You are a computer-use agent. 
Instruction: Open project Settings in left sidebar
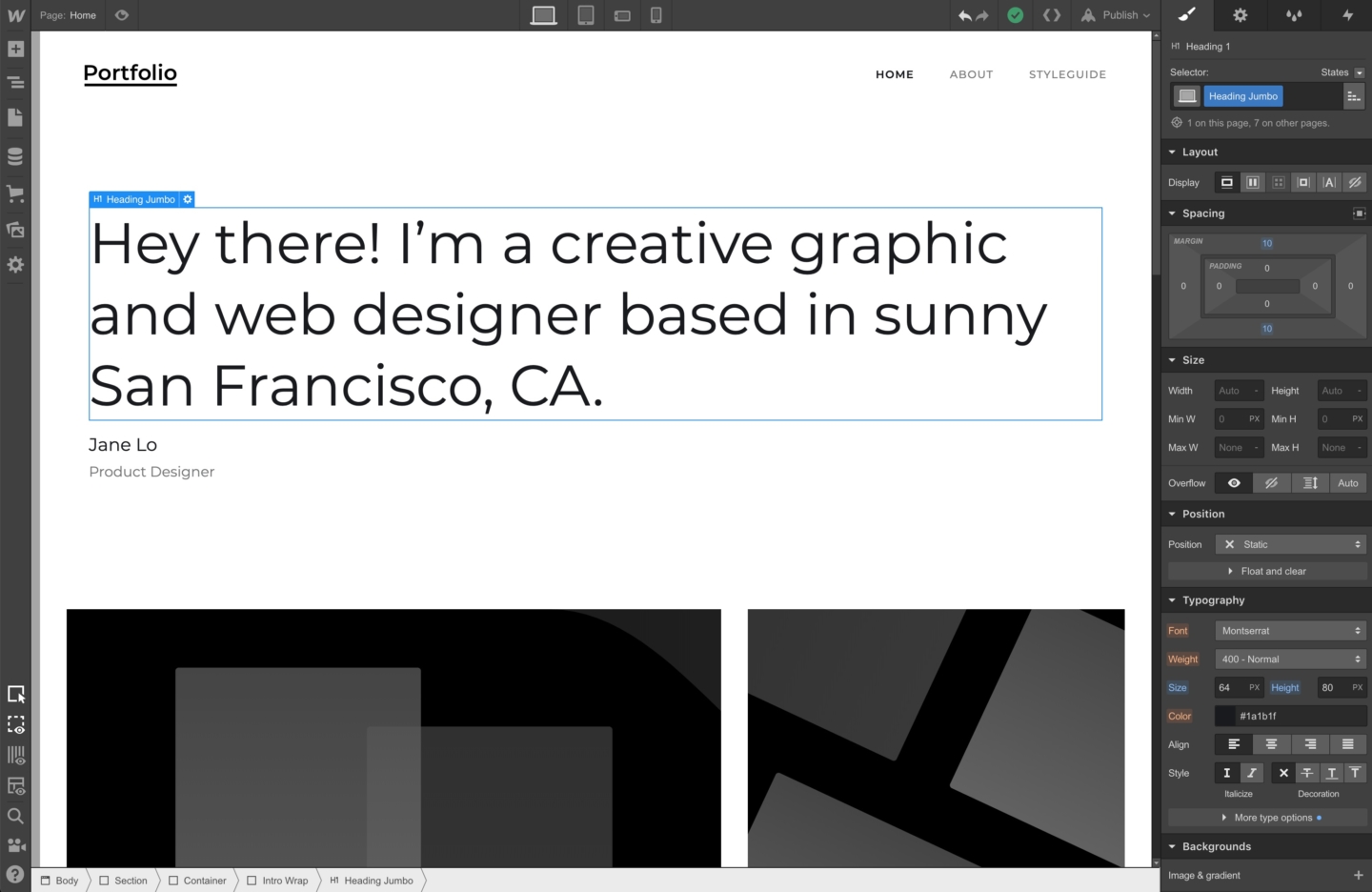coord(15,265)
